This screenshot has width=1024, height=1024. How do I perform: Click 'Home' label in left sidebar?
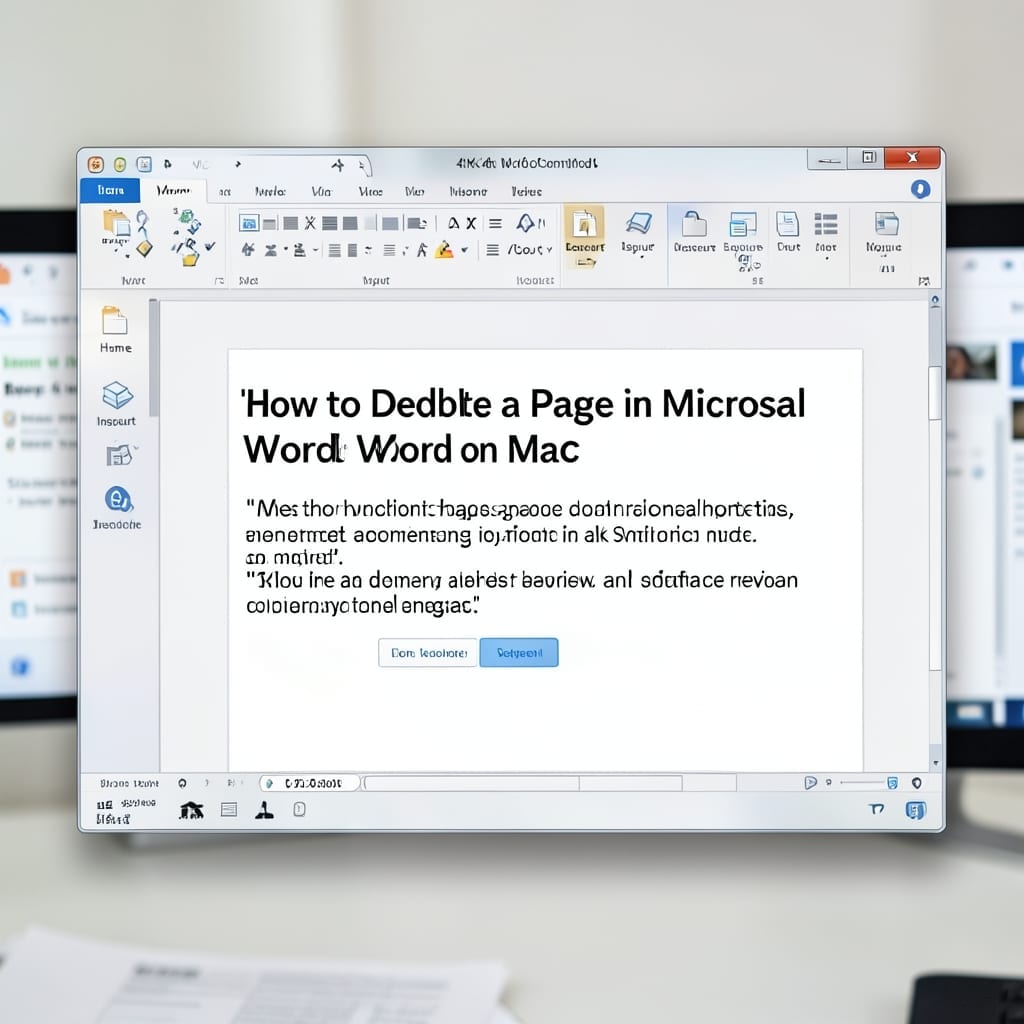(116, 348)
